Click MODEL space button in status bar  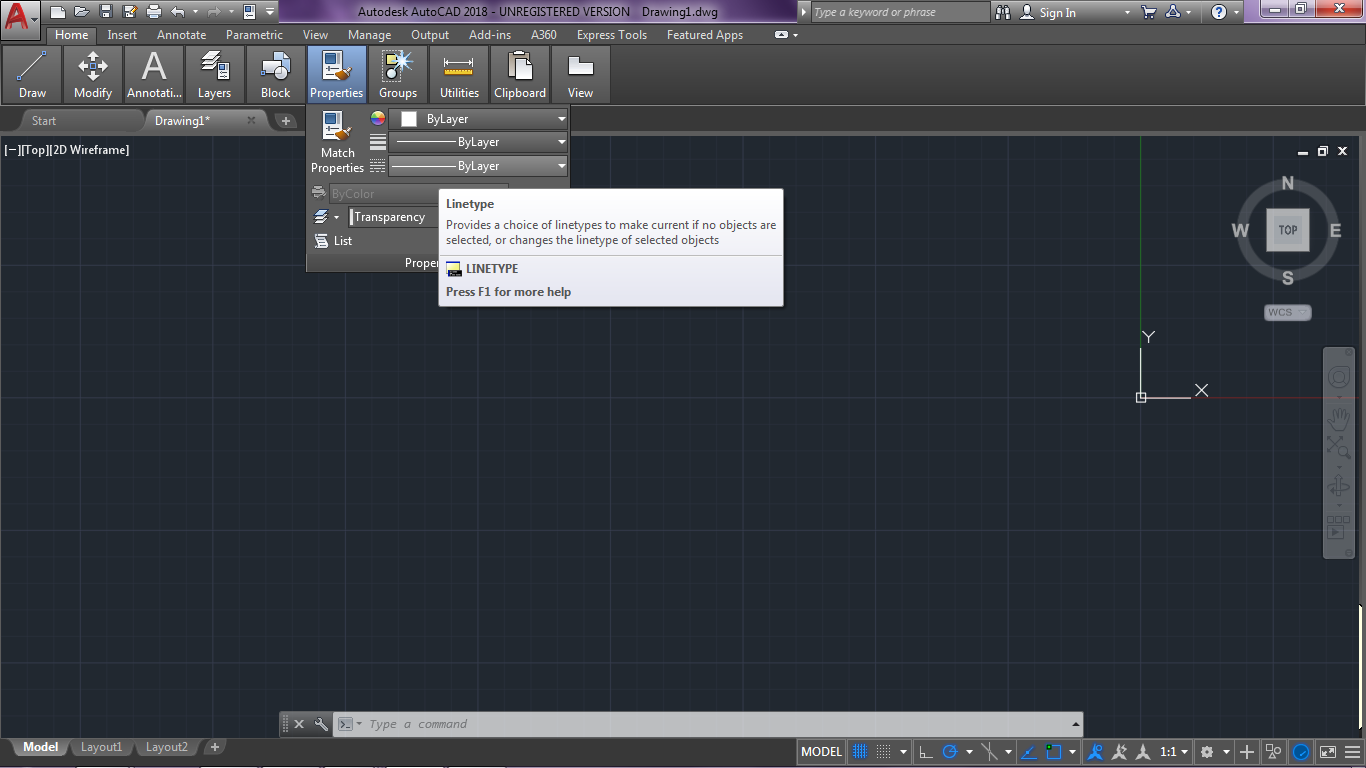pyautogui.click(x=821, y=752)
